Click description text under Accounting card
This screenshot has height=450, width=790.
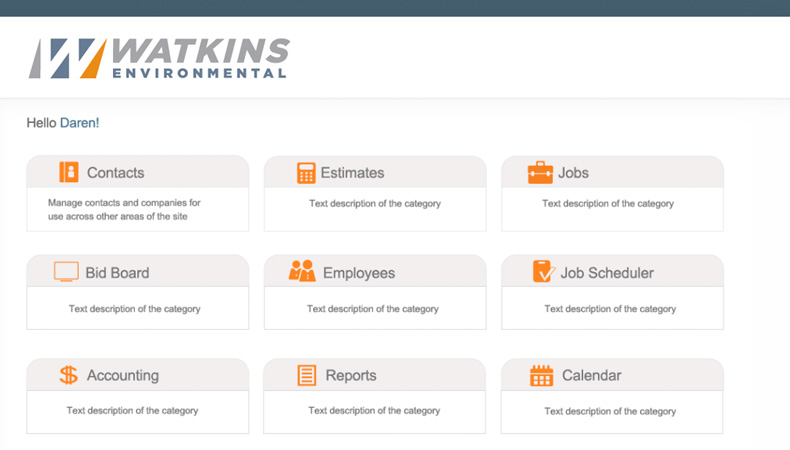pyautogui.click(x=133, y=411)
